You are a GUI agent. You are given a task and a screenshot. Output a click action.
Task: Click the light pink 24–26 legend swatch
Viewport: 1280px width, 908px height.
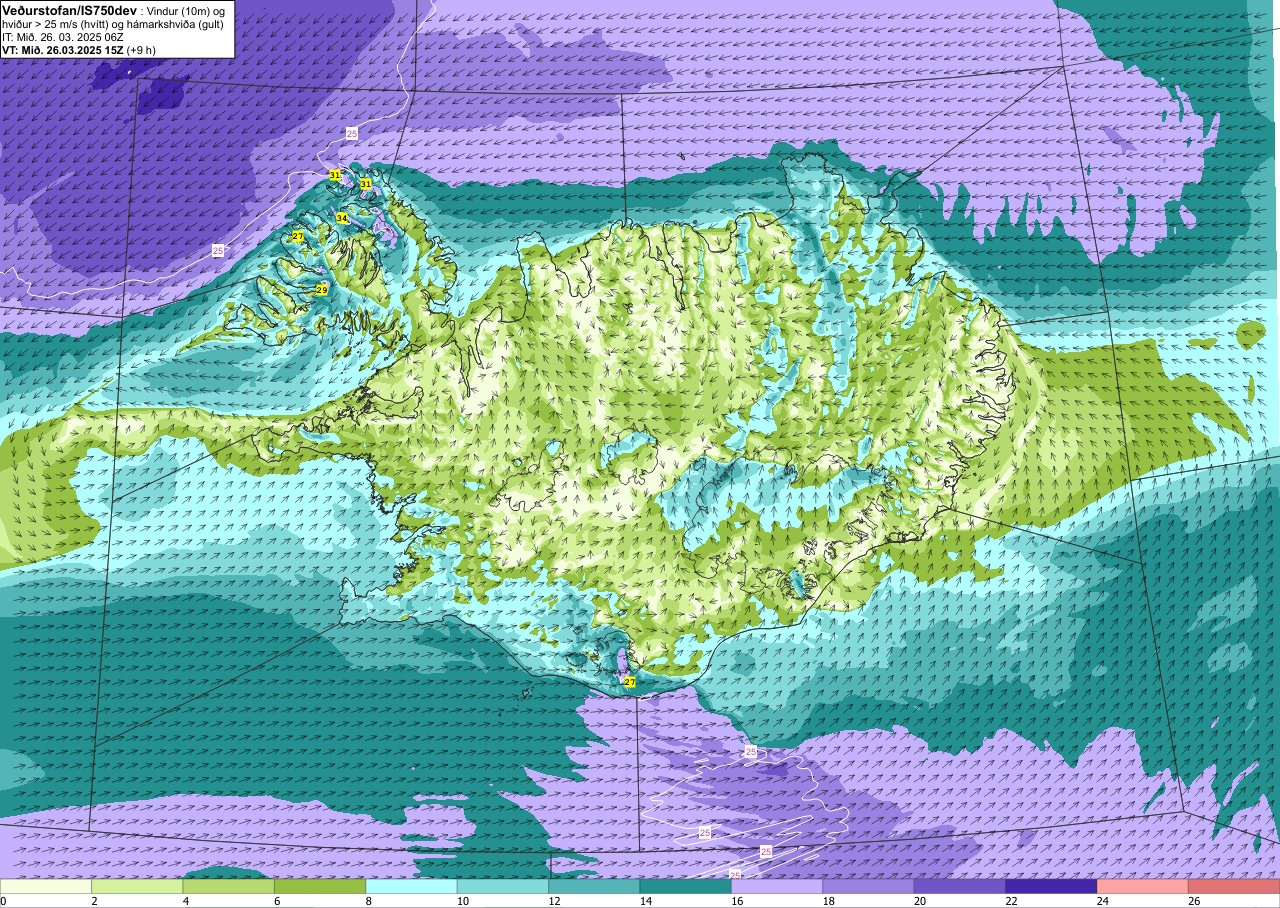click(1142, 886)
